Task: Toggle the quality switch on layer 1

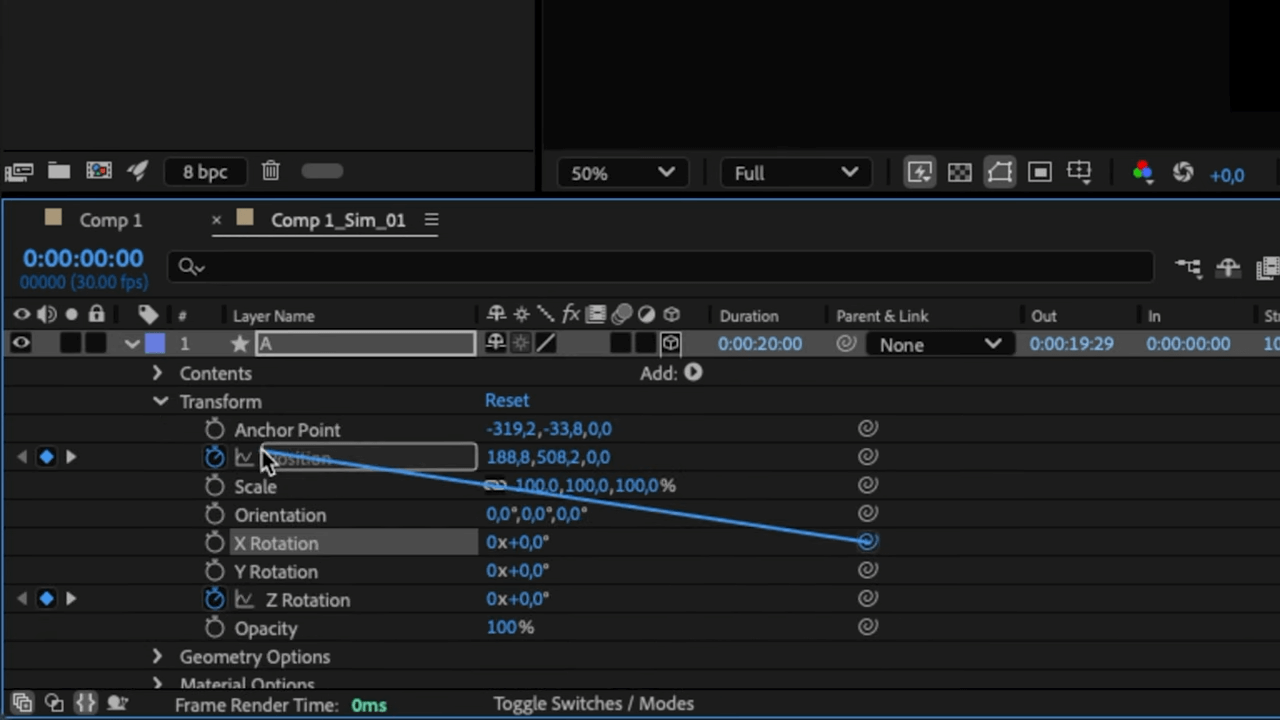Action: click(546, 344)
